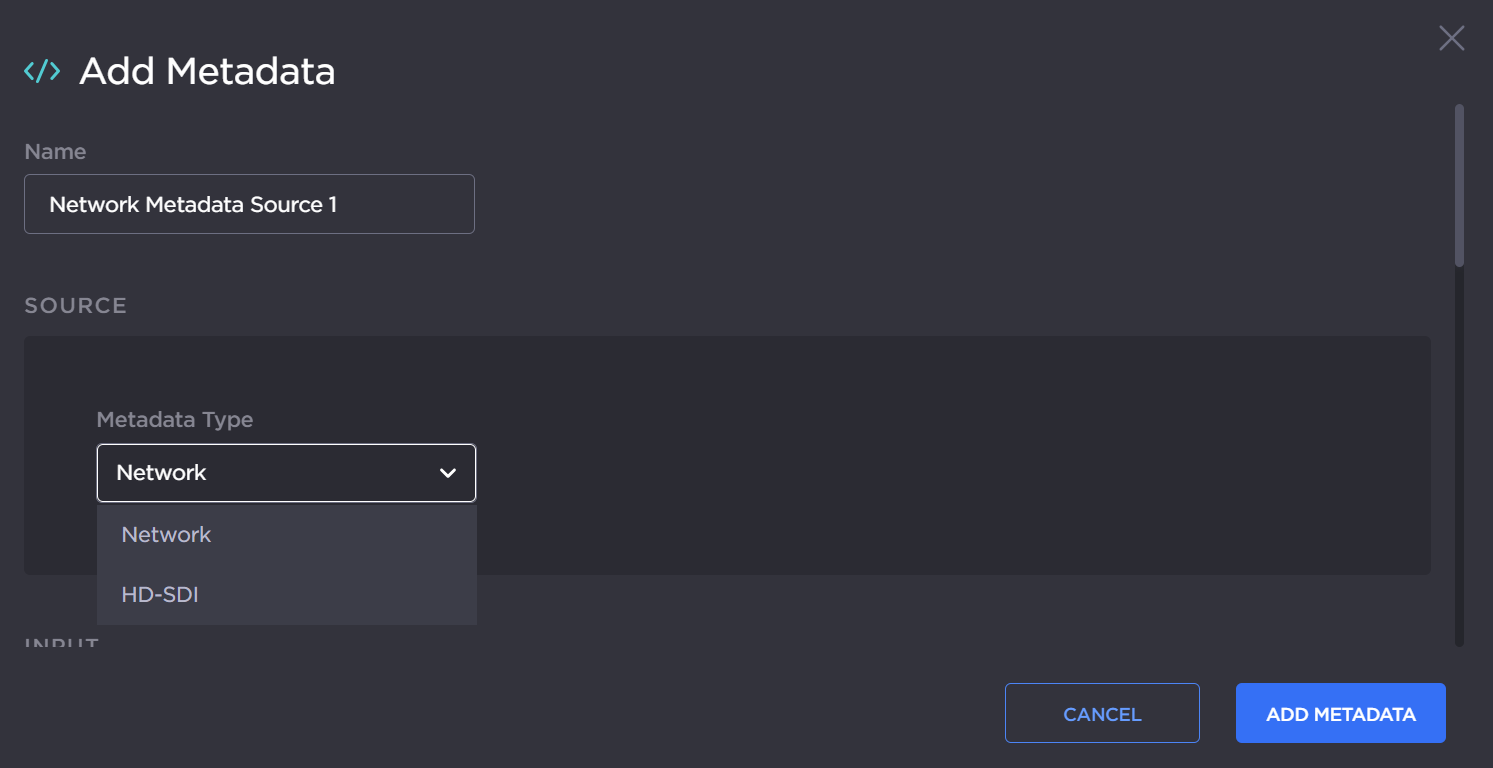Image resolution: width=1493 pixels, height=768 pixels.
Task: Open the Metadata Type combo box
Action: 286,472
